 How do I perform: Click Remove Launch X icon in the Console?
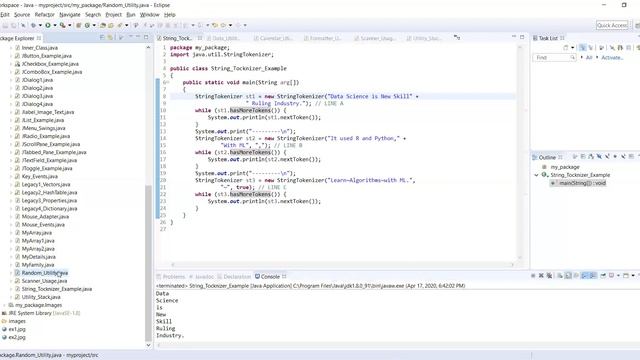(541, 276)
